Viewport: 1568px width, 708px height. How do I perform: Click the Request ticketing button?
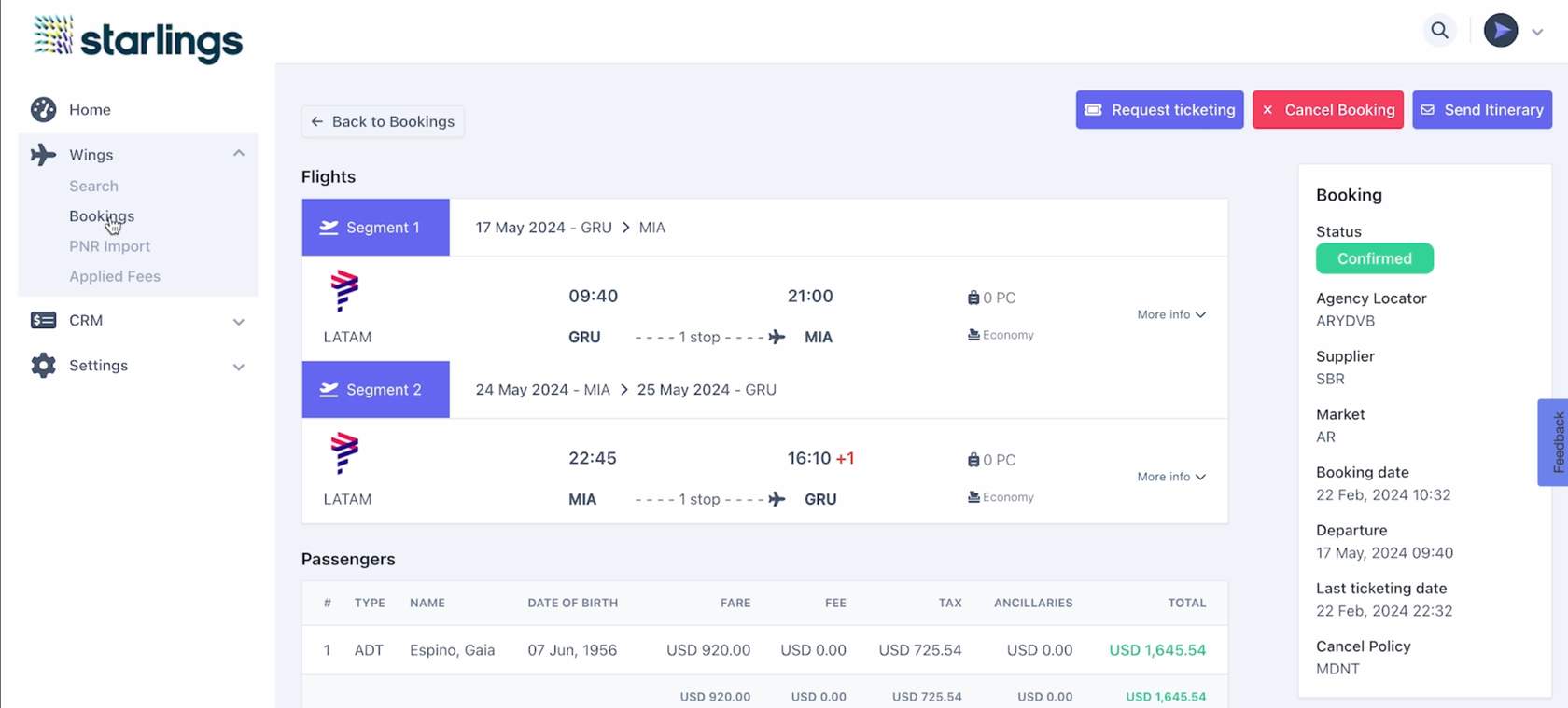(1159, 110)
